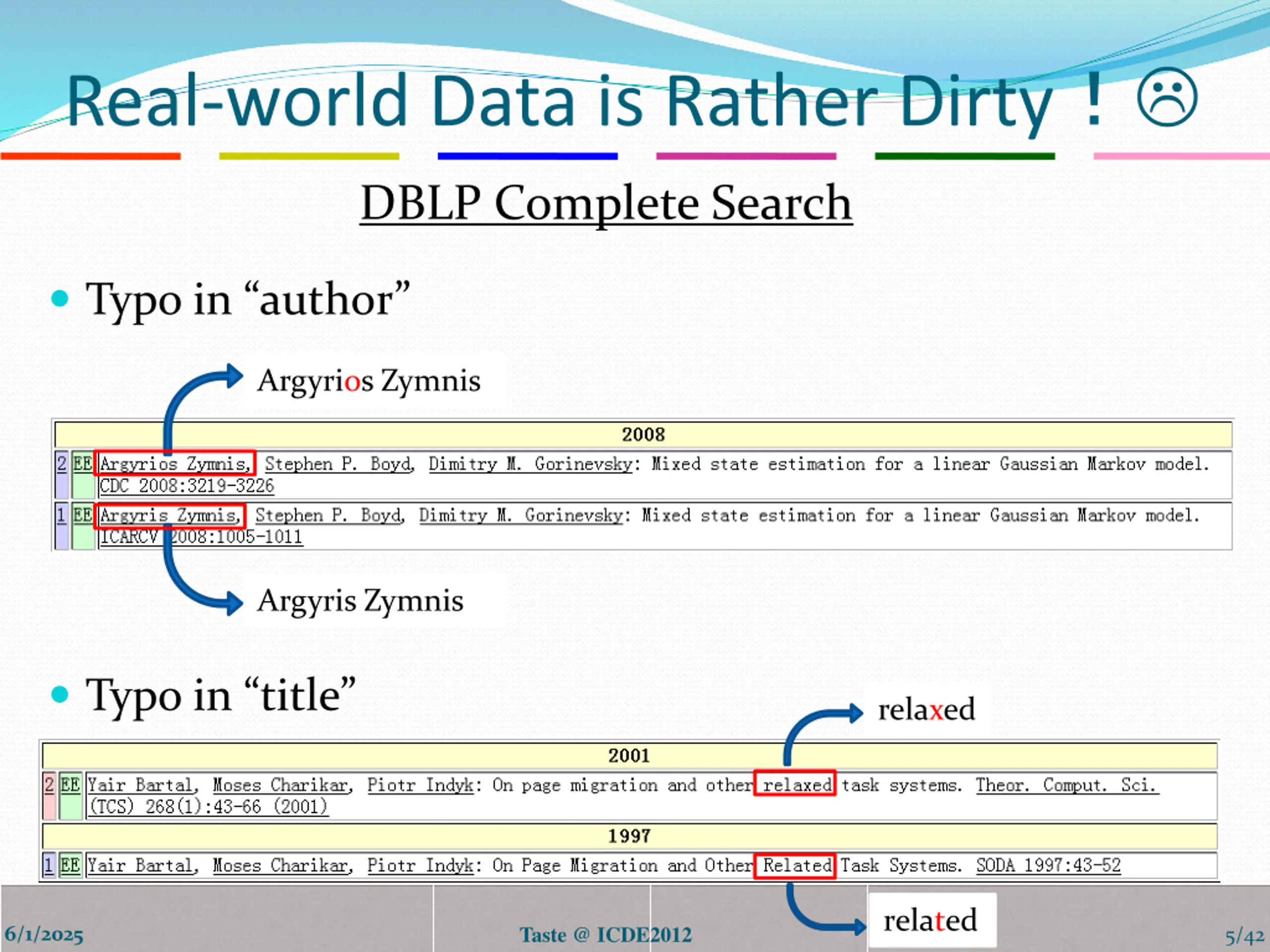
Task: Open the EE link in the 1997 row
Action: click(70, 865)
